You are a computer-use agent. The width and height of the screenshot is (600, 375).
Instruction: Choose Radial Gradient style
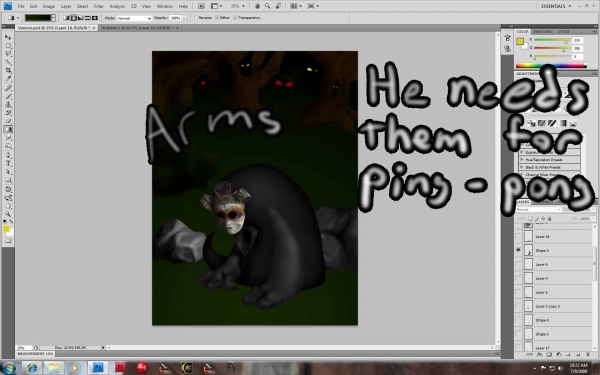73,18
